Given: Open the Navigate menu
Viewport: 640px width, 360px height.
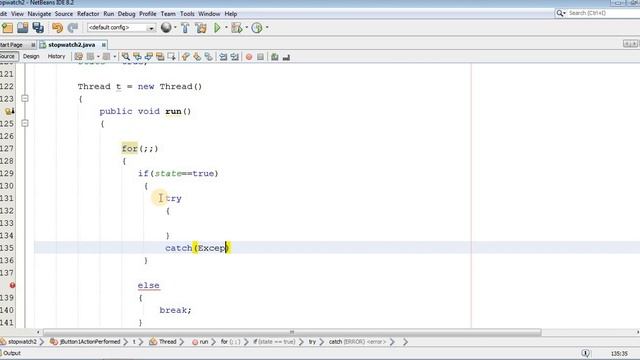Looking at the screenshot, I should pos(39,14).
